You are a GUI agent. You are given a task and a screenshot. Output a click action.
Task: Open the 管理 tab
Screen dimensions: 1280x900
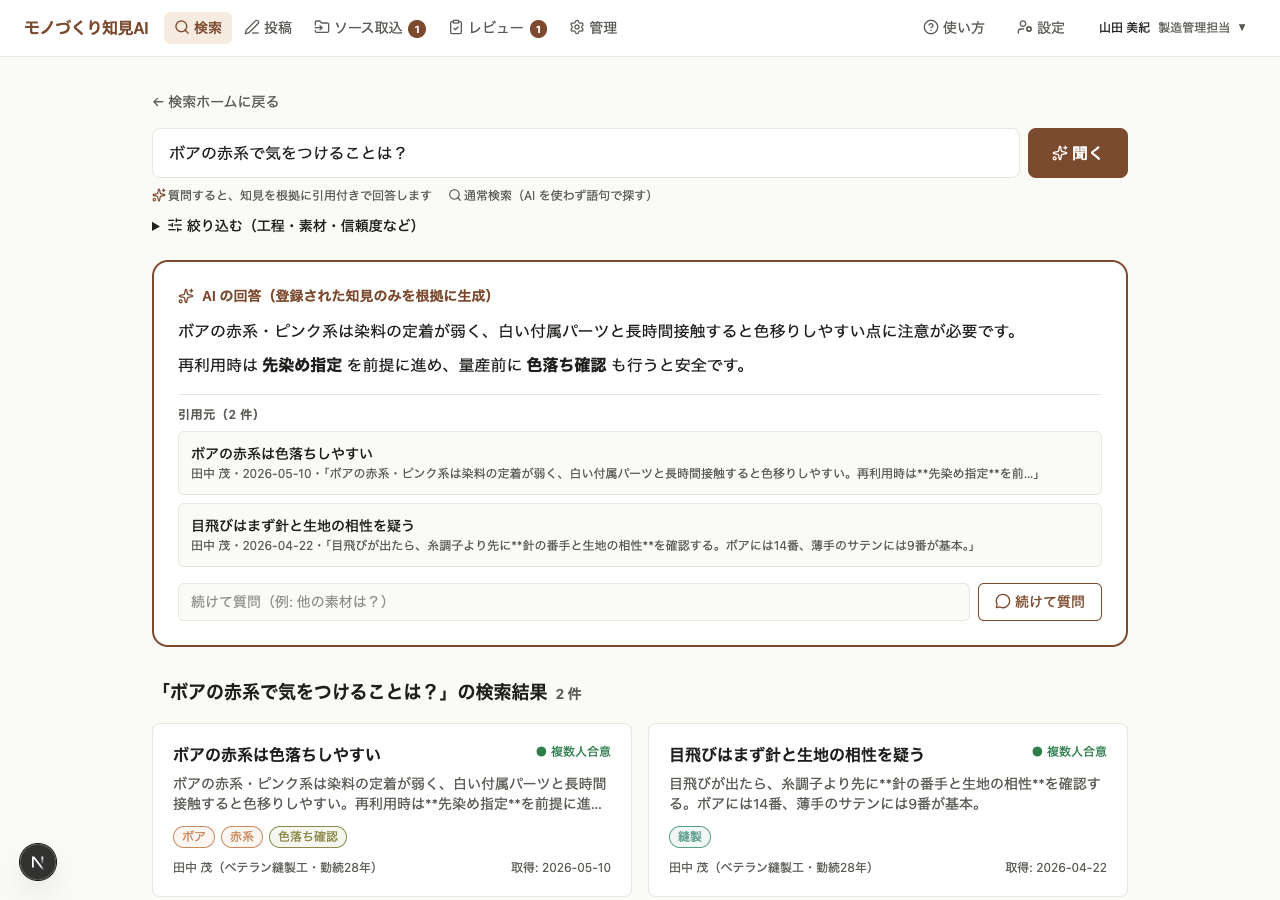point(593,28)
